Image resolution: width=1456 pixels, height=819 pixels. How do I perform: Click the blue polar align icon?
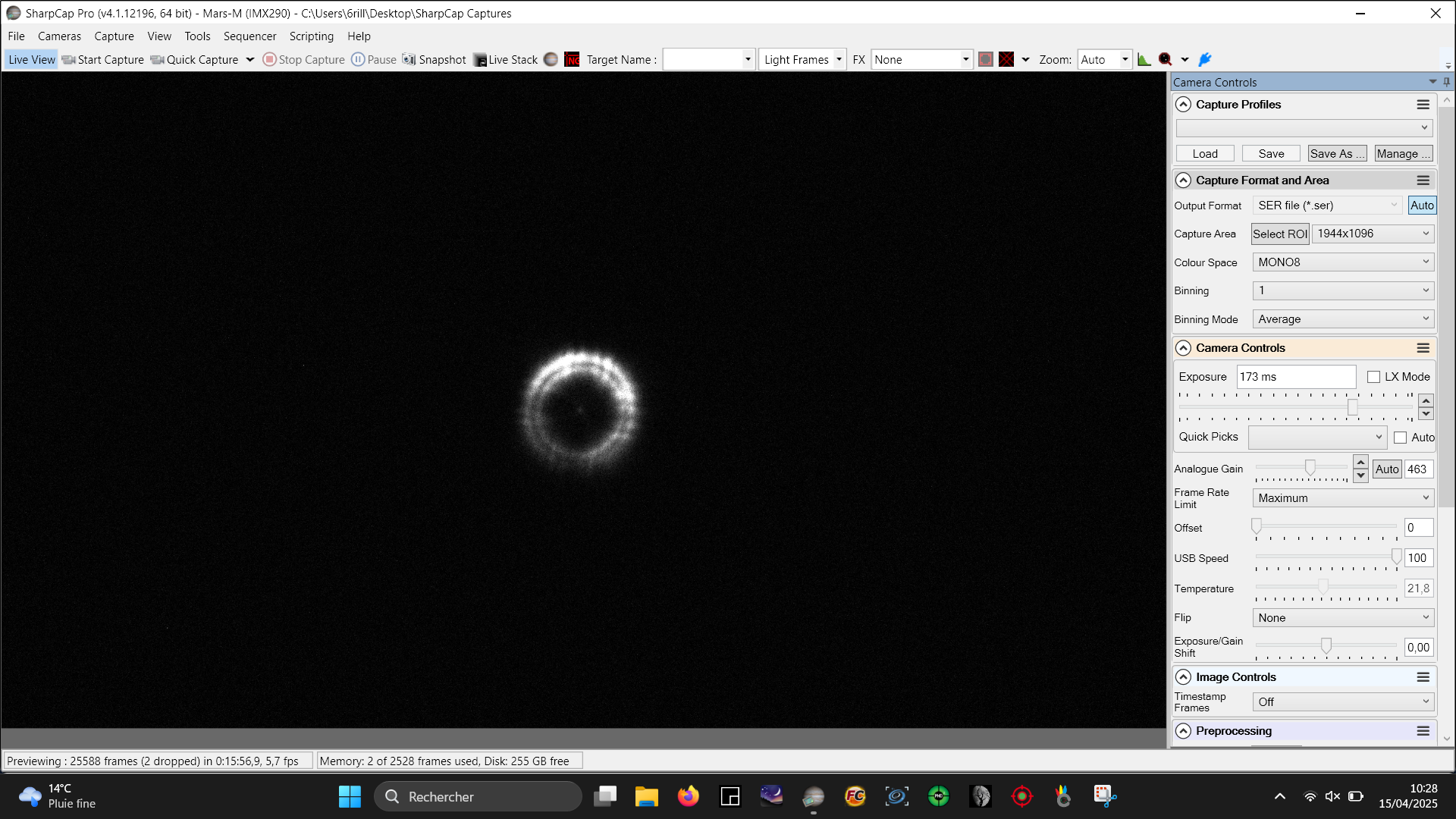pos(1205,60)
